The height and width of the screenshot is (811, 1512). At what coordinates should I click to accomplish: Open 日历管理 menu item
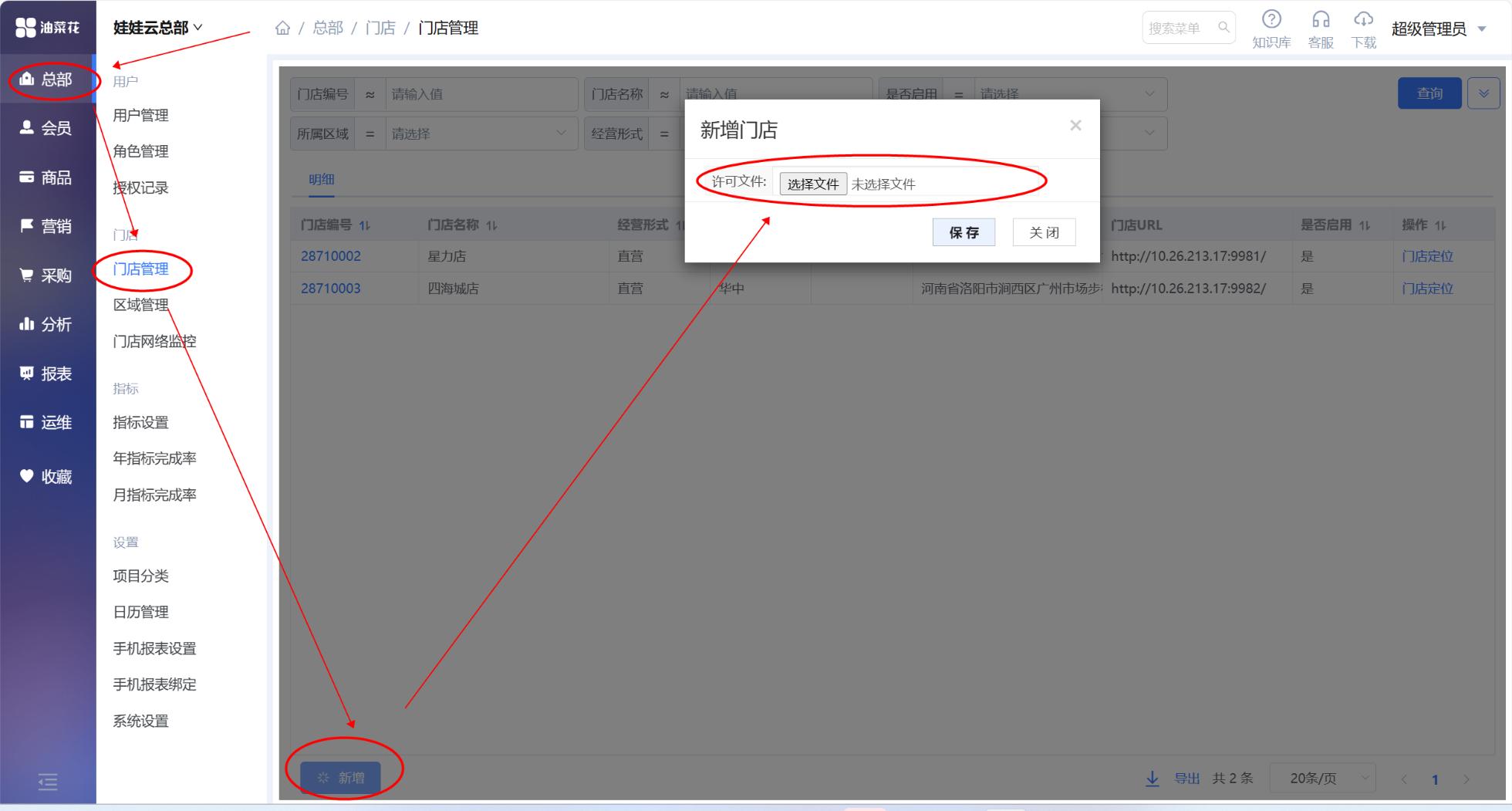[140, 612]
